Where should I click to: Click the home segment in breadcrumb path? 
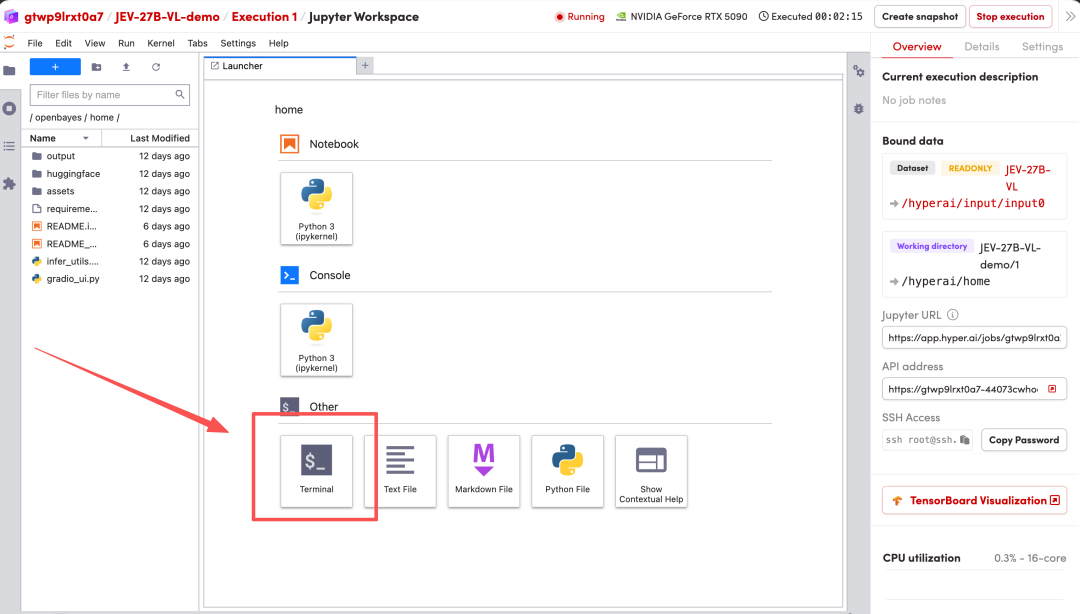101,118
